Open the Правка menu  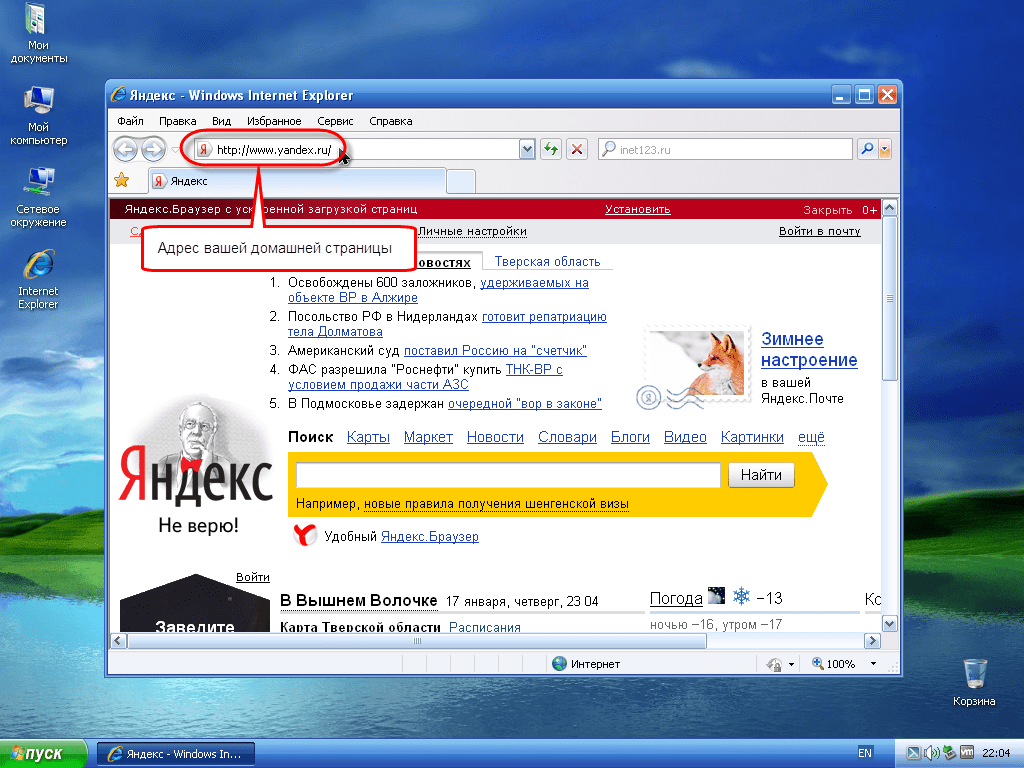178,121
